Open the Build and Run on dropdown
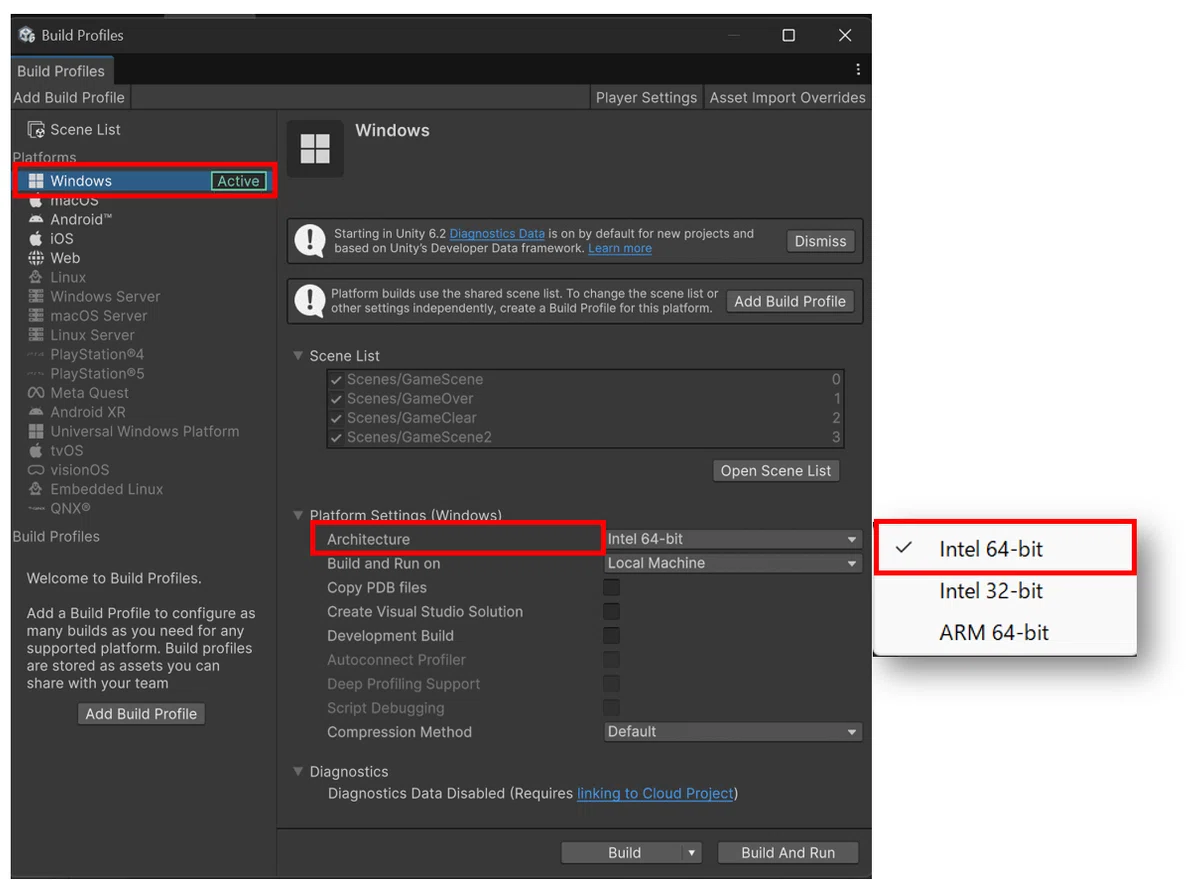1200x884 pixels. 733,563
